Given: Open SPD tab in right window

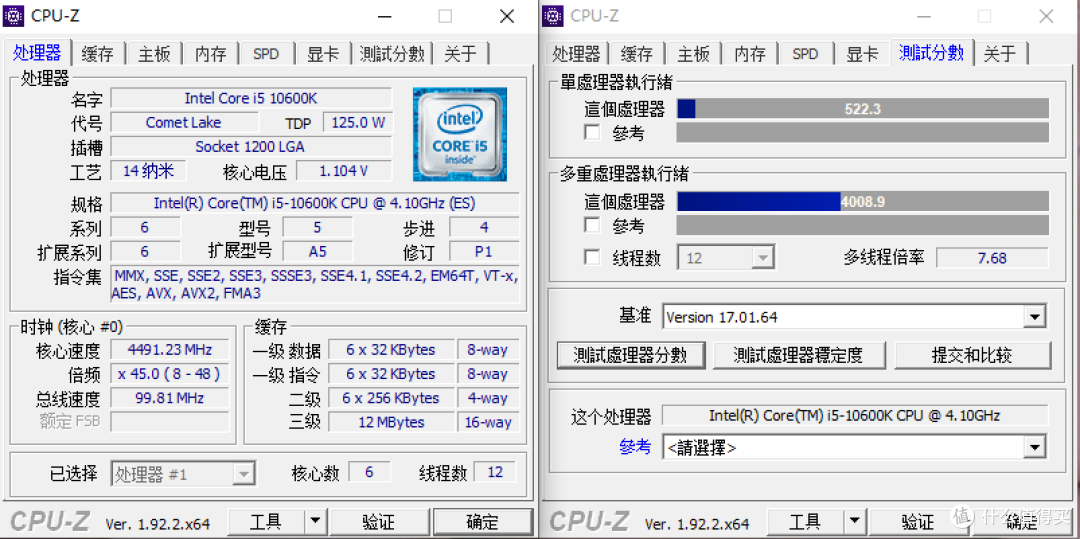Looking at the screenshot, I should click(x=806, y=54).
